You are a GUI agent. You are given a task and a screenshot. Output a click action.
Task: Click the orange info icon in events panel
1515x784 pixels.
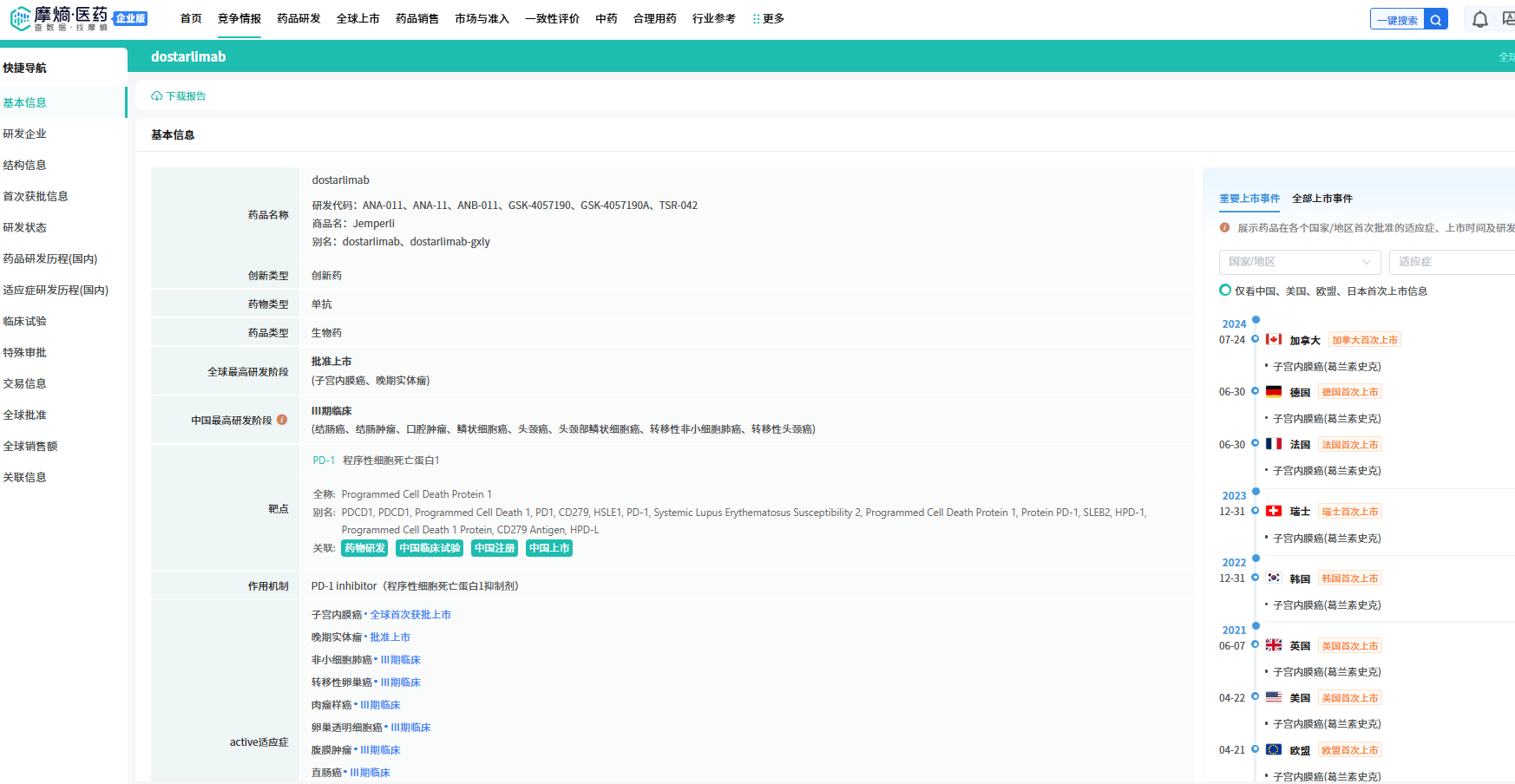(x=1224, y=227)
